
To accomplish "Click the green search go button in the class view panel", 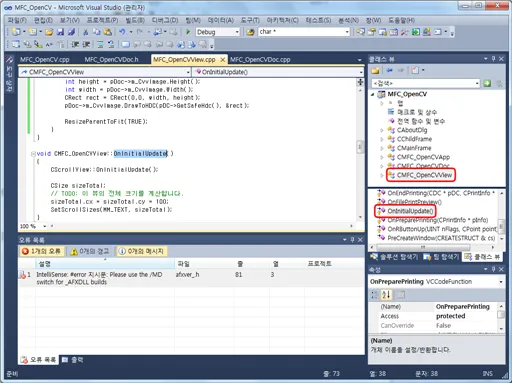I will pos(487,83).
